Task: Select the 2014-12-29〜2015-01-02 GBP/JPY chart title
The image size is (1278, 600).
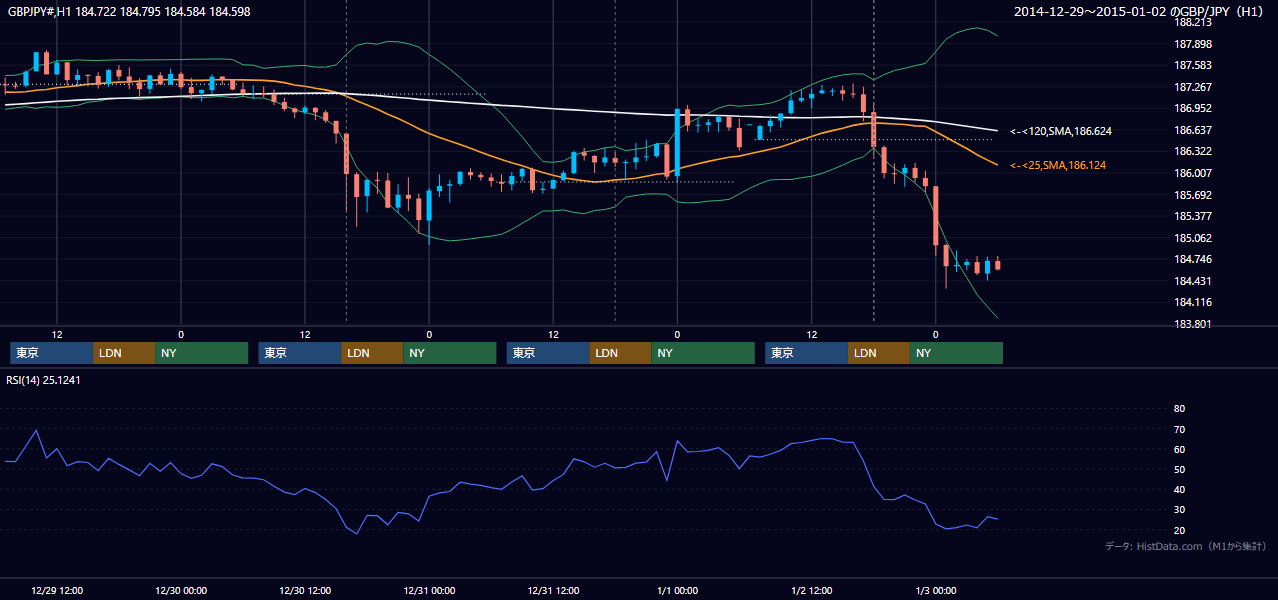Action: point(1139,12)
